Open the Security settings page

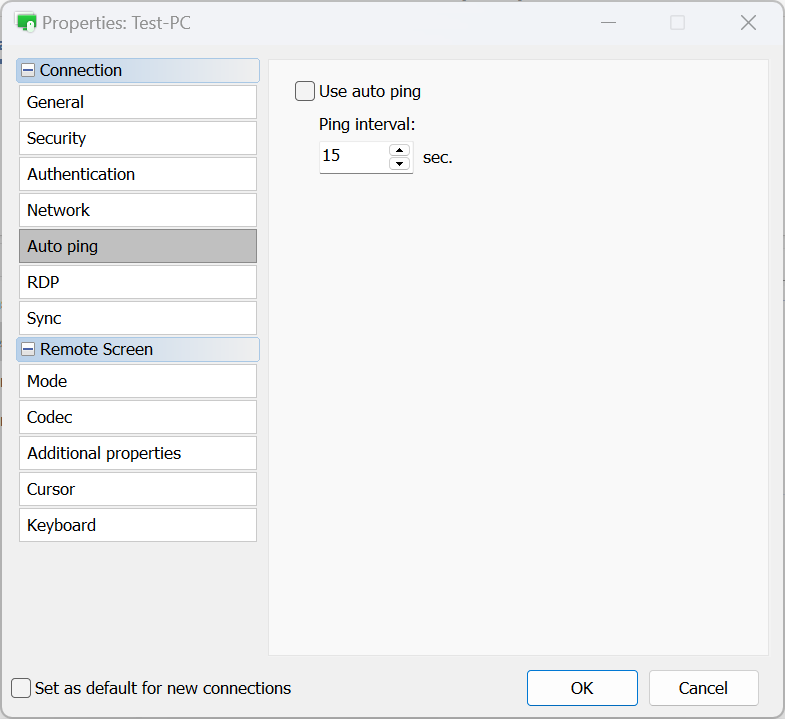pyautogui.click(x=138, y=138)
